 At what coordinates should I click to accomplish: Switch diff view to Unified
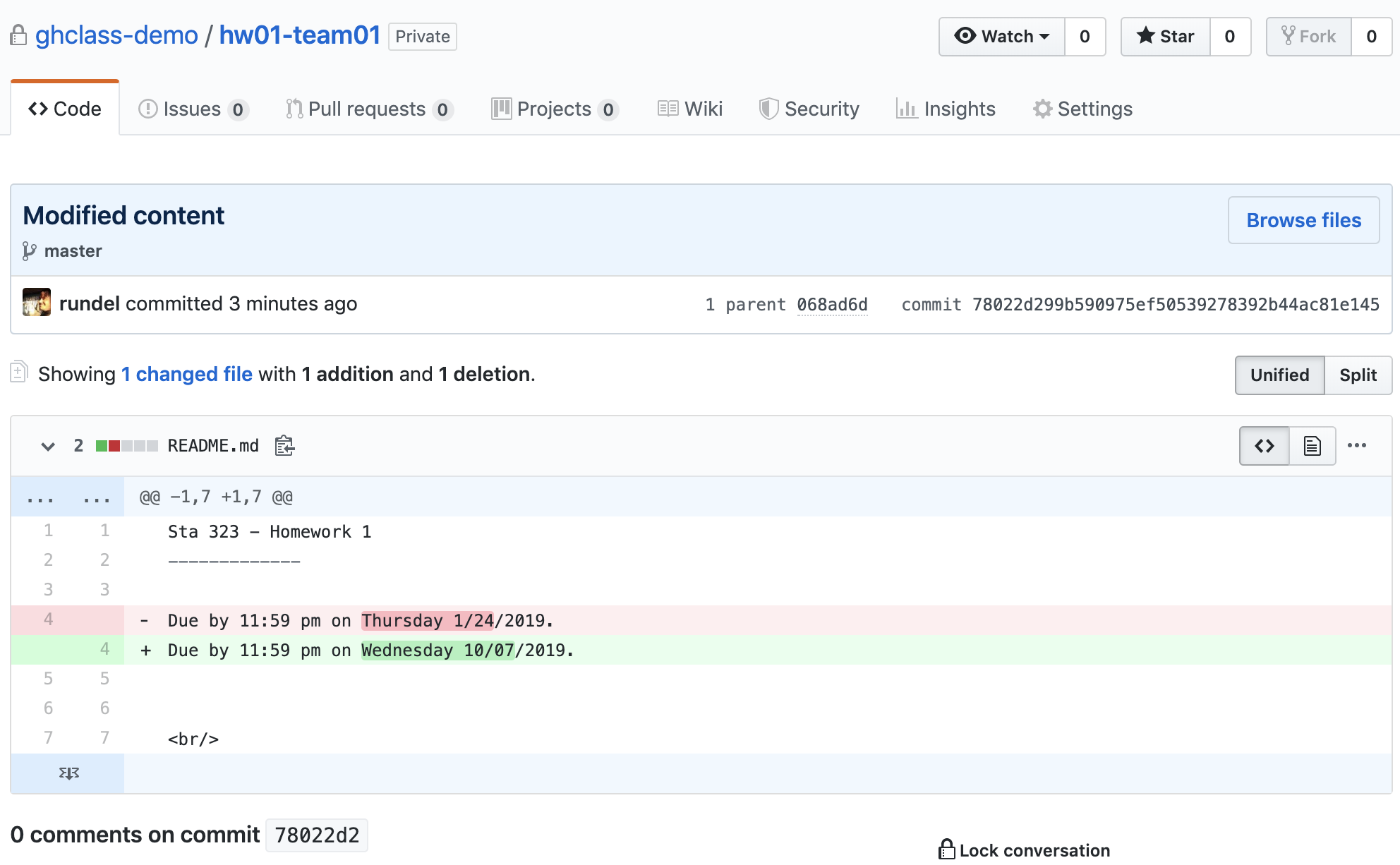point(1279,375)
